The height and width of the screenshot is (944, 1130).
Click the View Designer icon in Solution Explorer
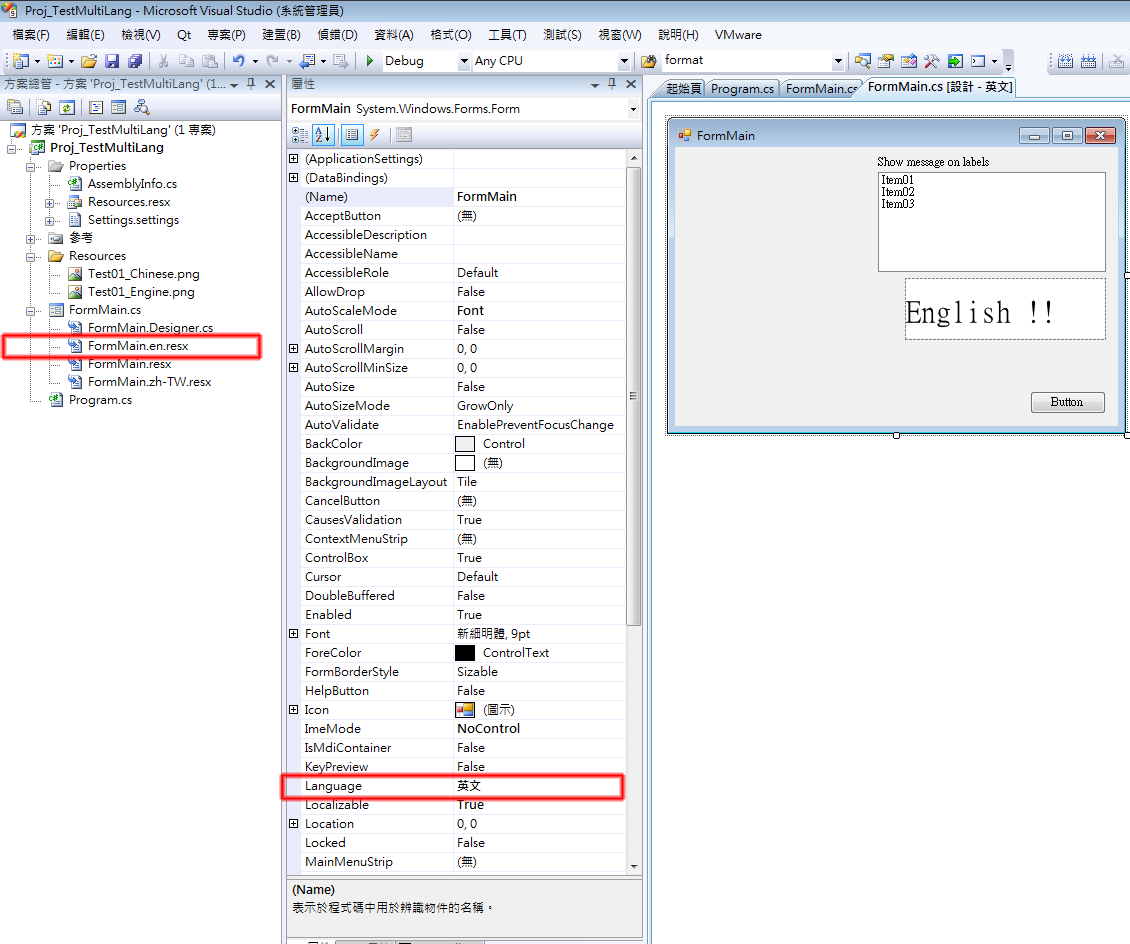point(118,107)
